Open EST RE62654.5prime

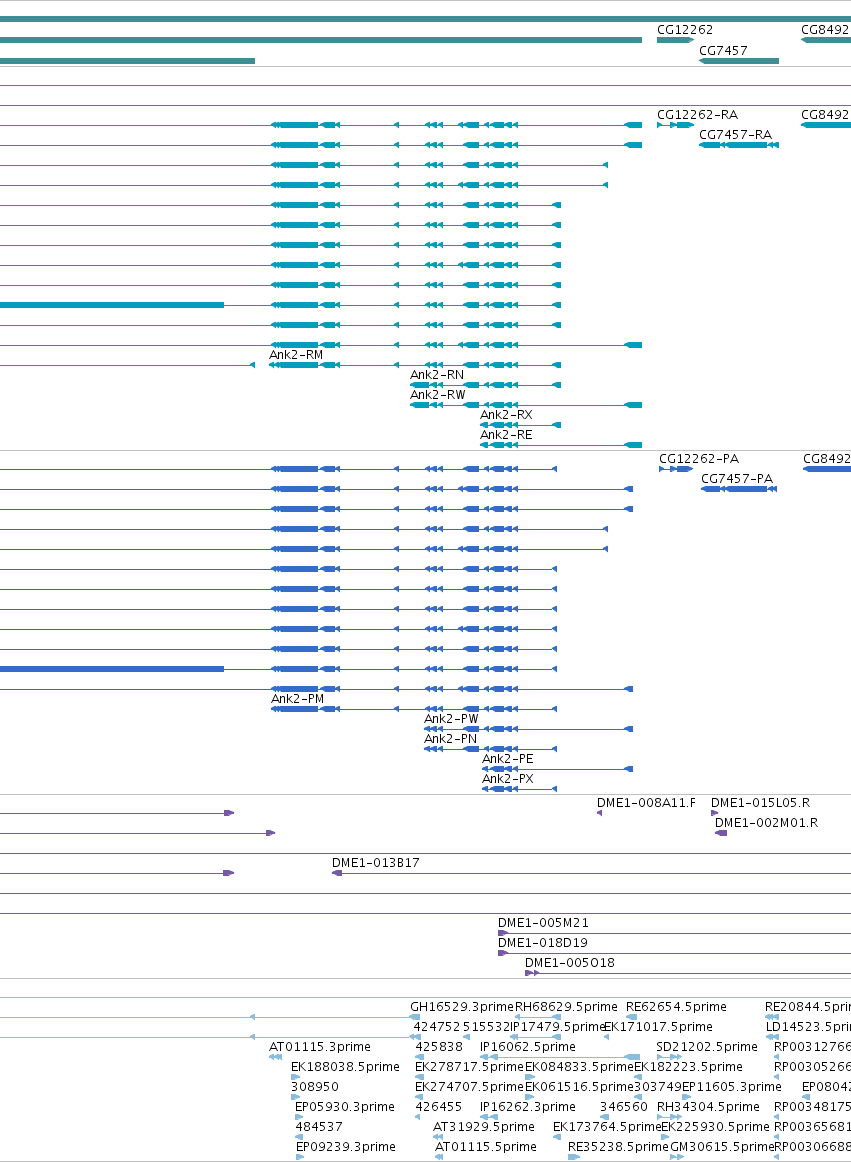[676, 1006]
